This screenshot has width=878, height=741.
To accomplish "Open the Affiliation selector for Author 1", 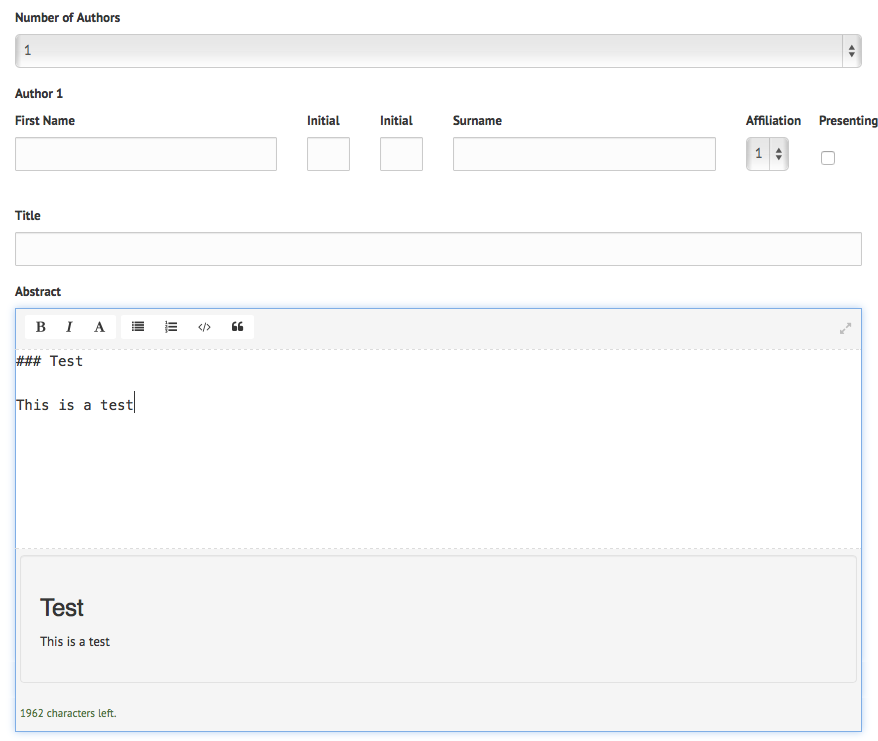I will pyautogui.click(x=767, y=154).
